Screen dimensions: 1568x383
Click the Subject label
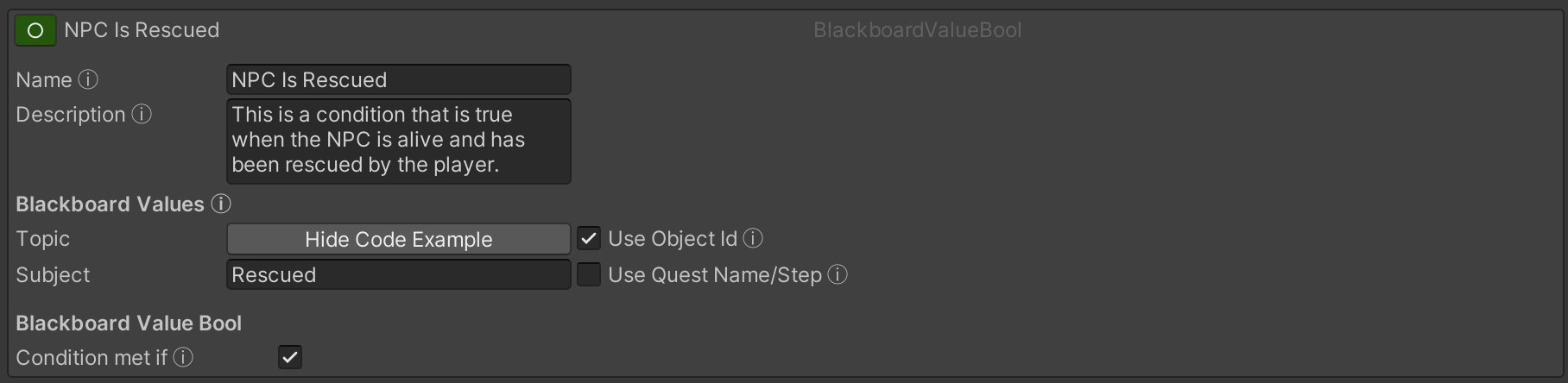point(53,275)
